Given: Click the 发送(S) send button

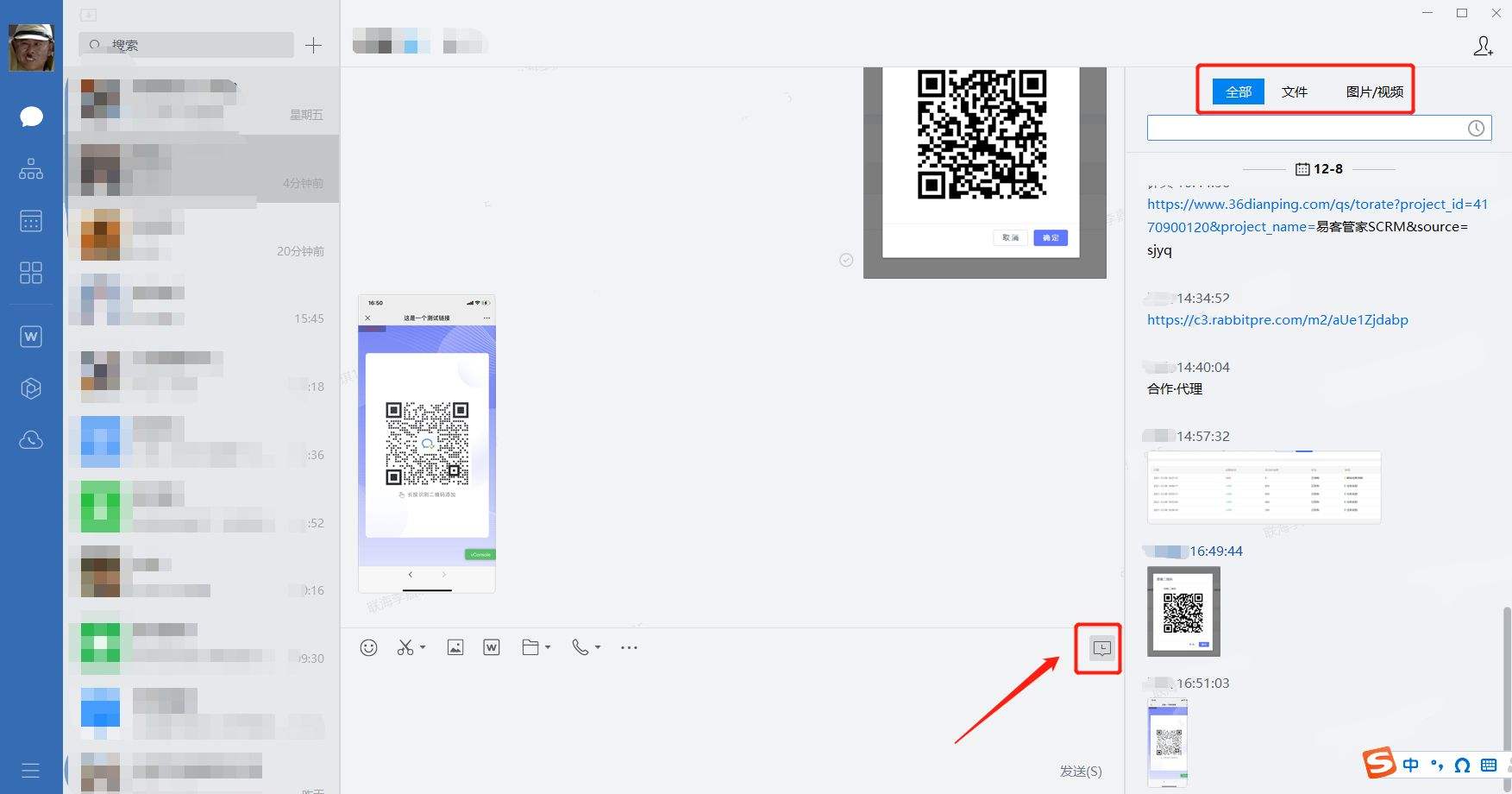Looking at the screenshot, I should [x=1081, y=771].
